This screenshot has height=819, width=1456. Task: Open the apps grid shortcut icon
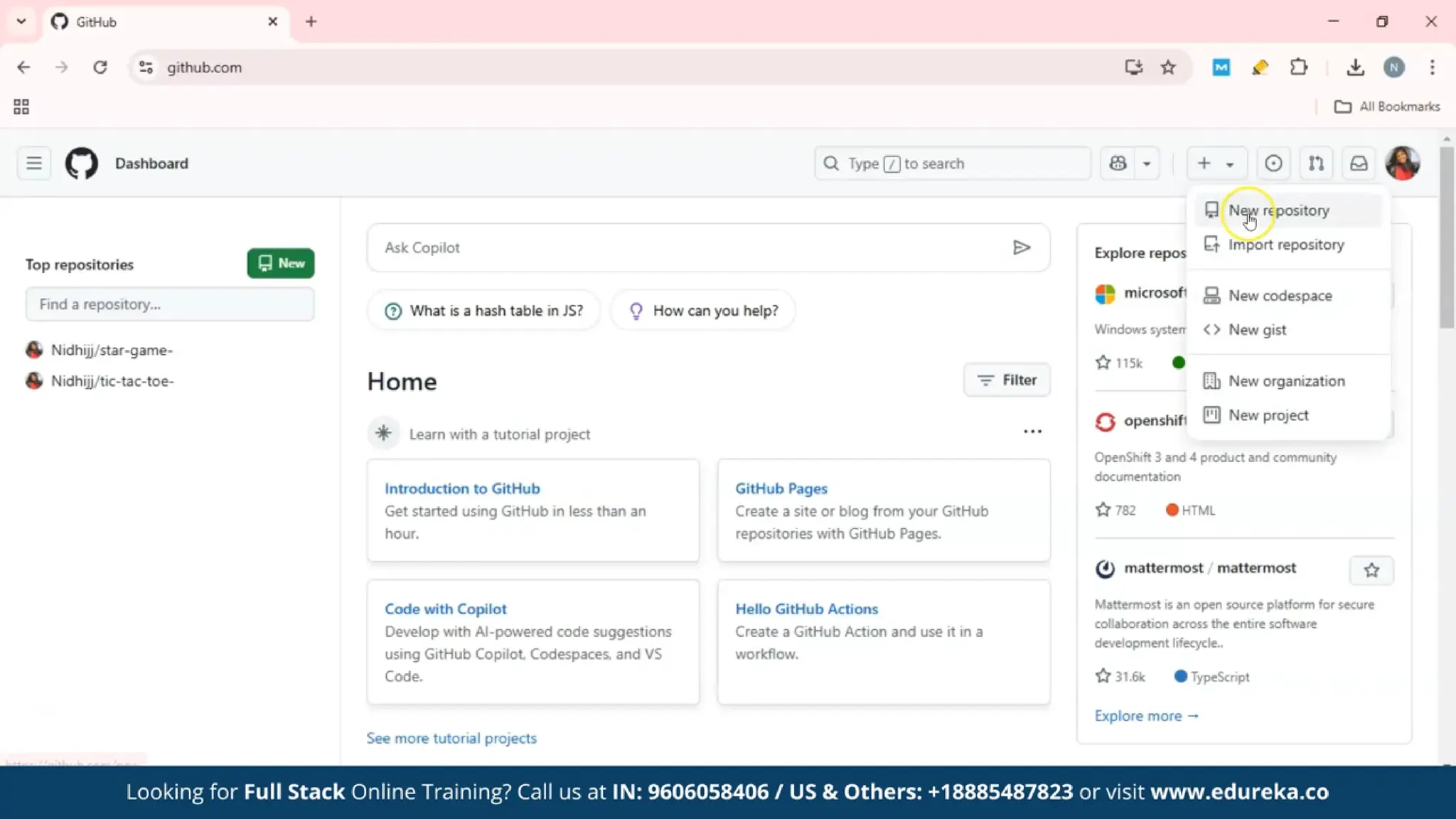point(21,107)
